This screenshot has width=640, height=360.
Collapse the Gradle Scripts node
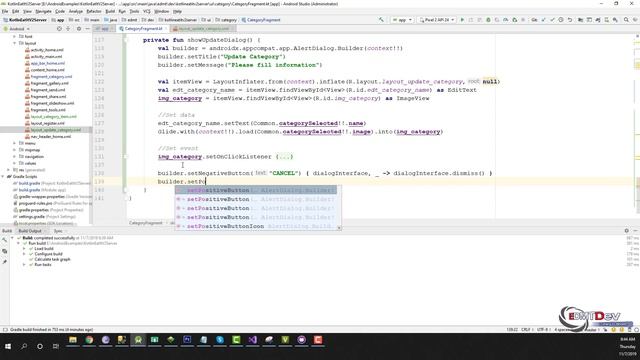coord(3,177)
